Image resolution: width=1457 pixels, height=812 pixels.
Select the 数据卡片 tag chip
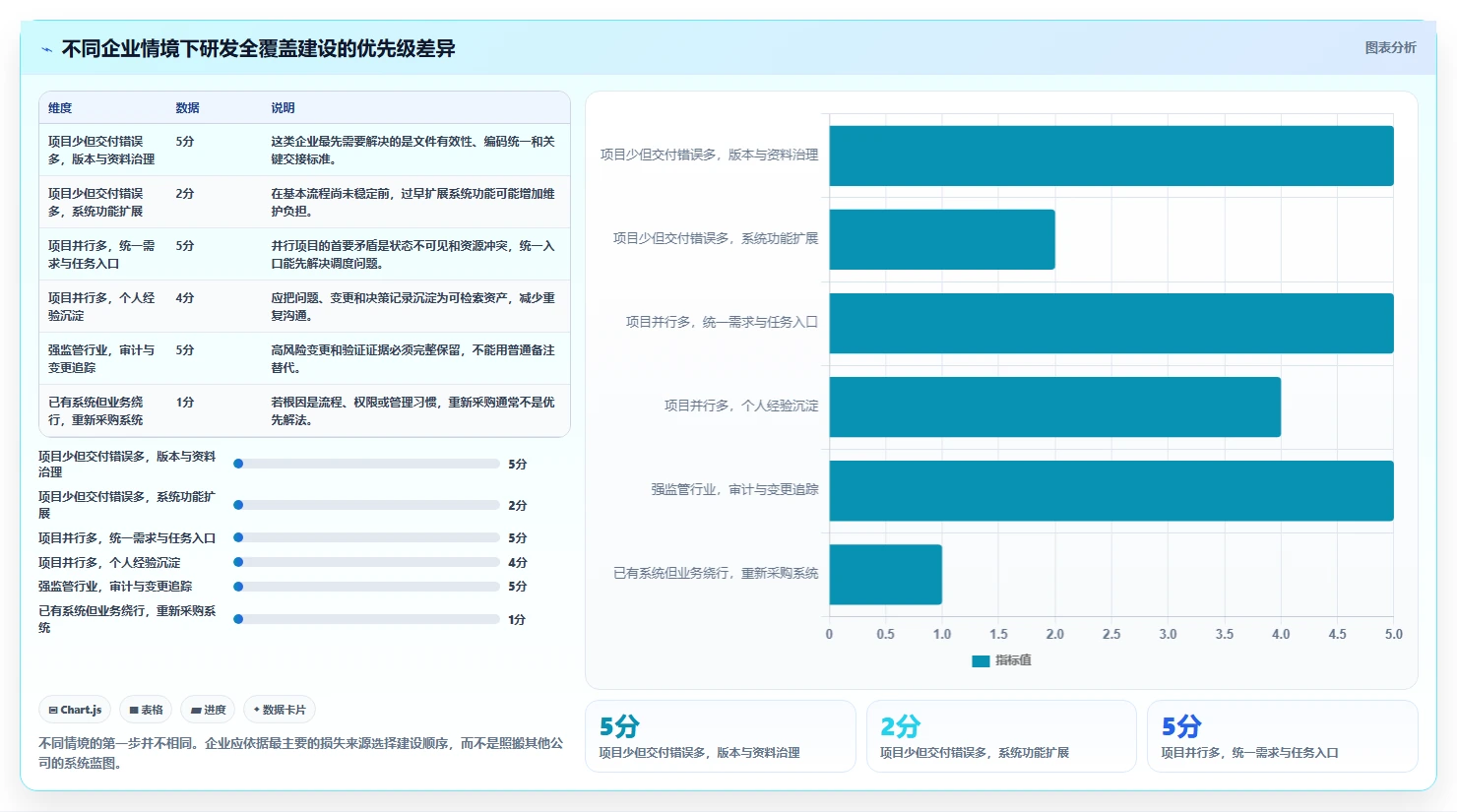tap(280, 710)
